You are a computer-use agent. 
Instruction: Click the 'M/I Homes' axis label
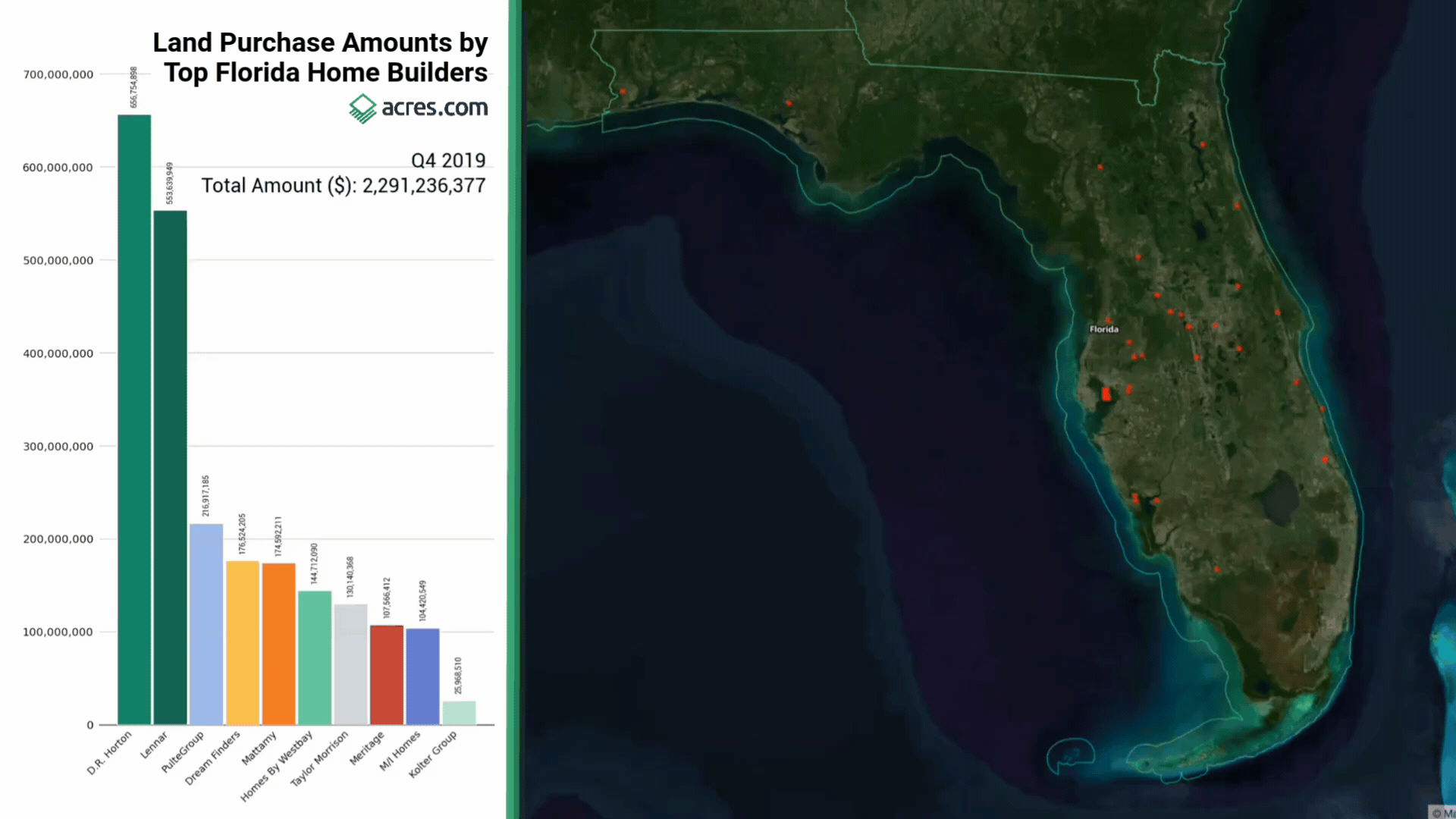(400, 751)
